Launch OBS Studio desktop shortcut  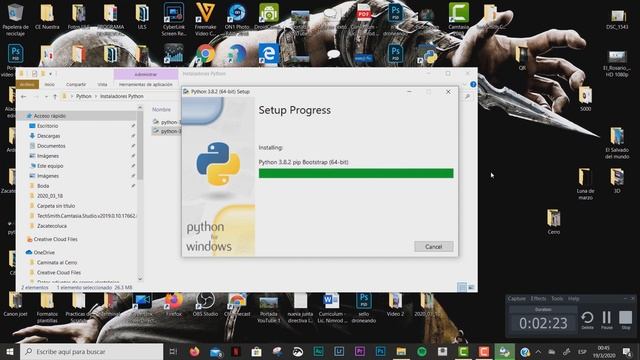point(205,304)
